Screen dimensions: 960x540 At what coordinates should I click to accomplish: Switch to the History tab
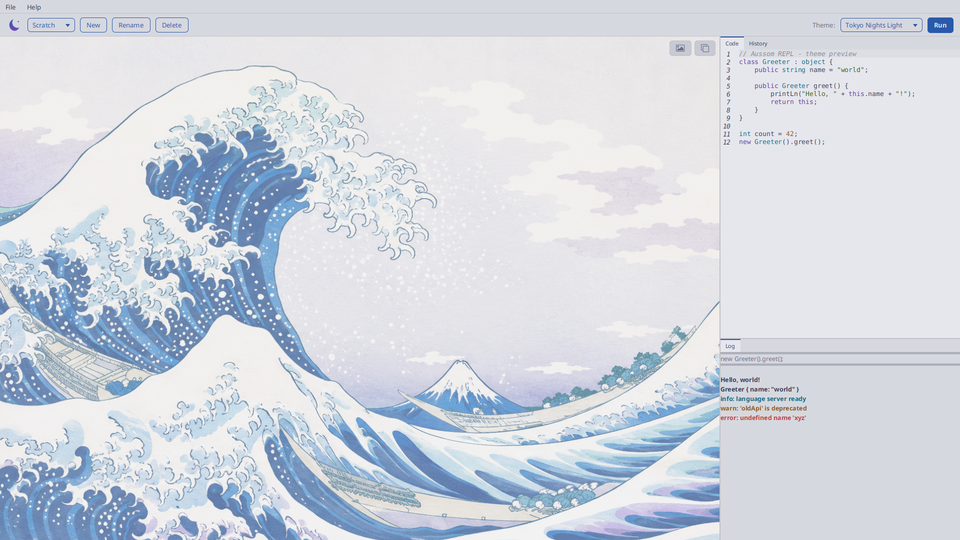(x=758, y=43)
